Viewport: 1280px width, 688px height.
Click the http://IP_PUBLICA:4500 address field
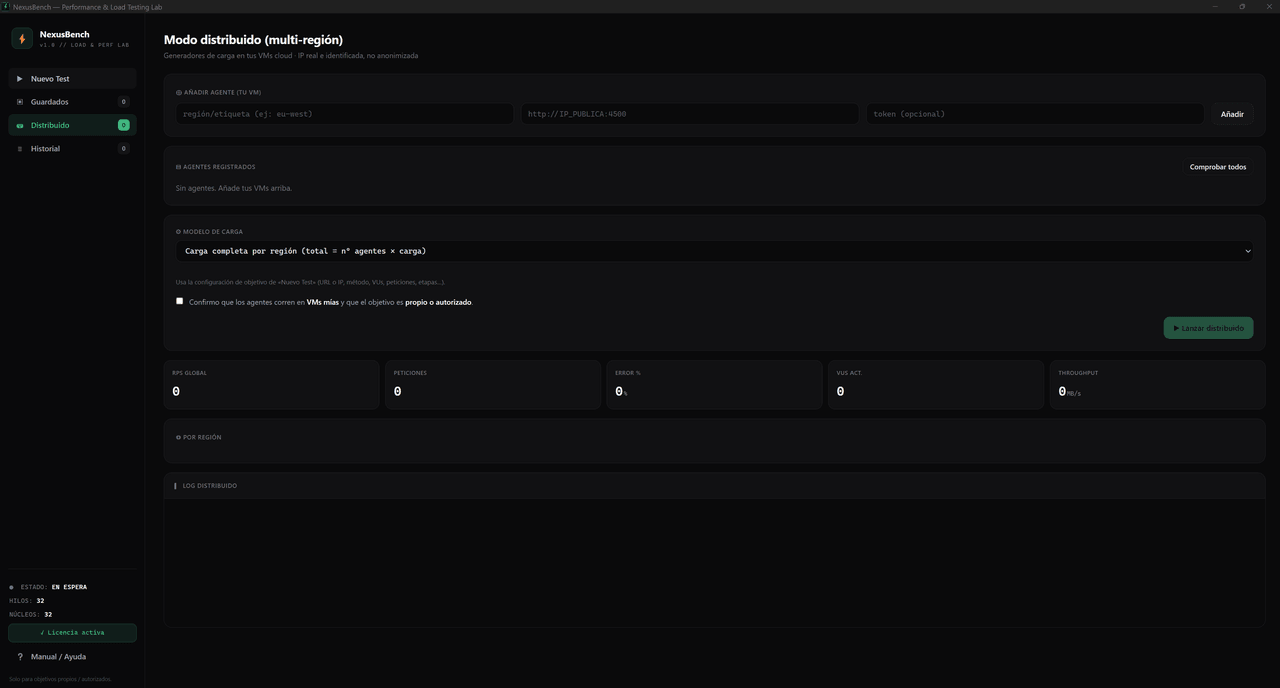click(690, 114)
